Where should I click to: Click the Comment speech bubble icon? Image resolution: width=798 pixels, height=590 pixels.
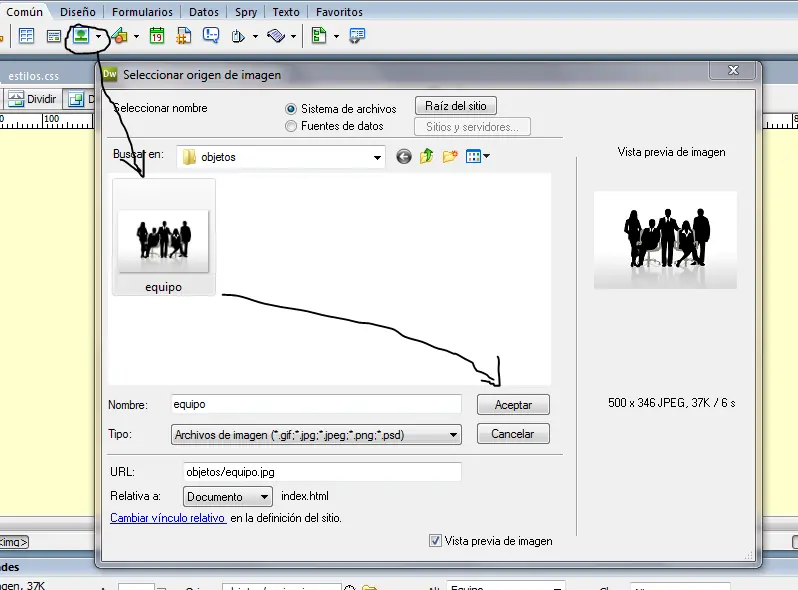211,35
